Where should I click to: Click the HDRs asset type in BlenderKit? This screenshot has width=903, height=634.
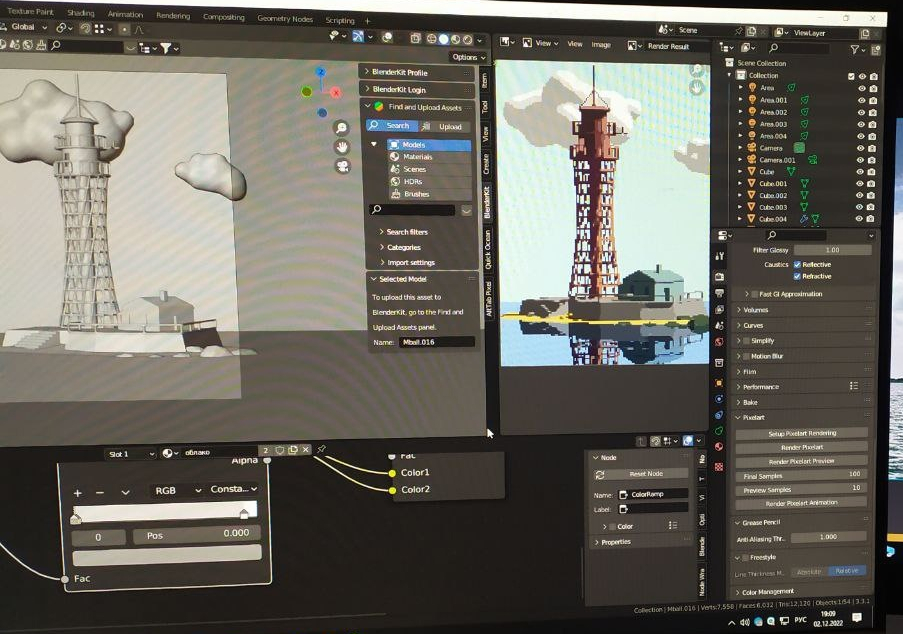[412, 181]
